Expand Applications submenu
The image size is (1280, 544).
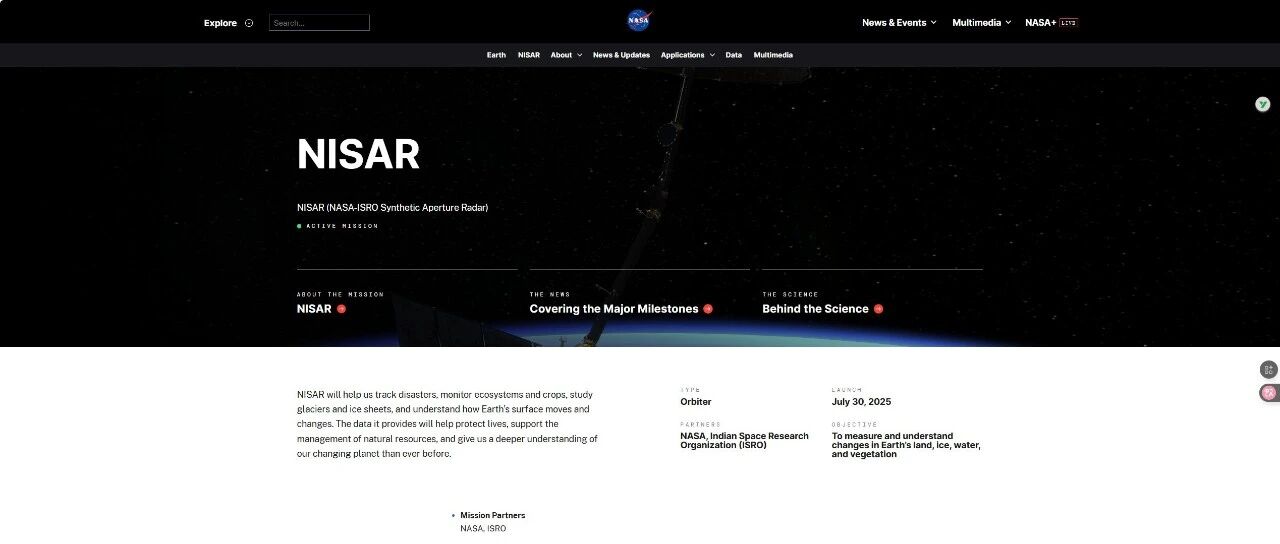click(688, 55)
